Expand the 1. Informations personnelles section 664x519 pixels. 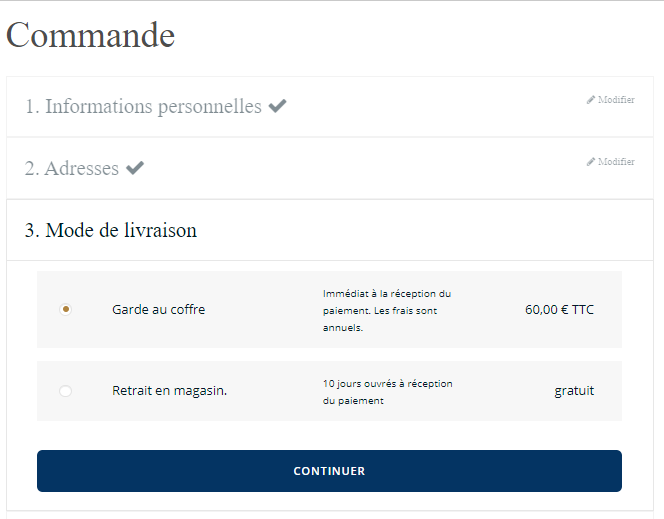click(143, 106)
